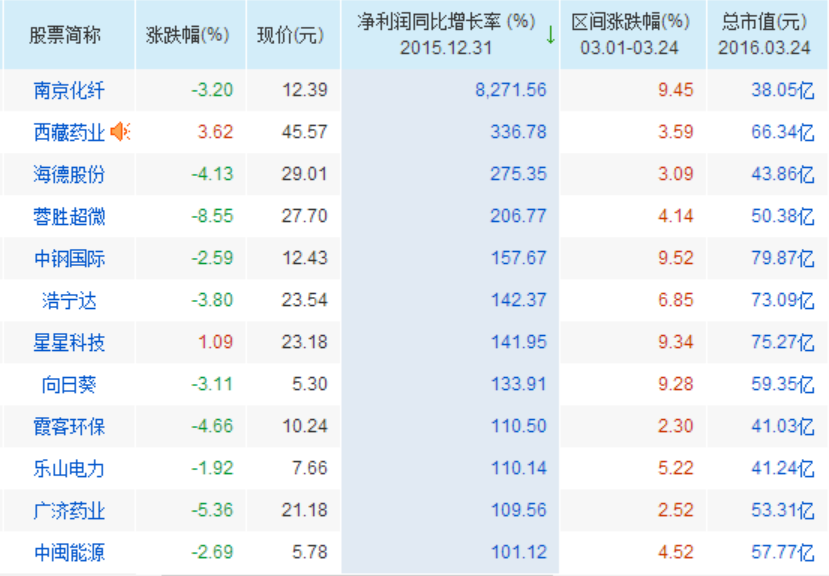This screenshot has height=576, width=829.
Task: Click profit growth value 101.12
Action: [x=519, y=552]
